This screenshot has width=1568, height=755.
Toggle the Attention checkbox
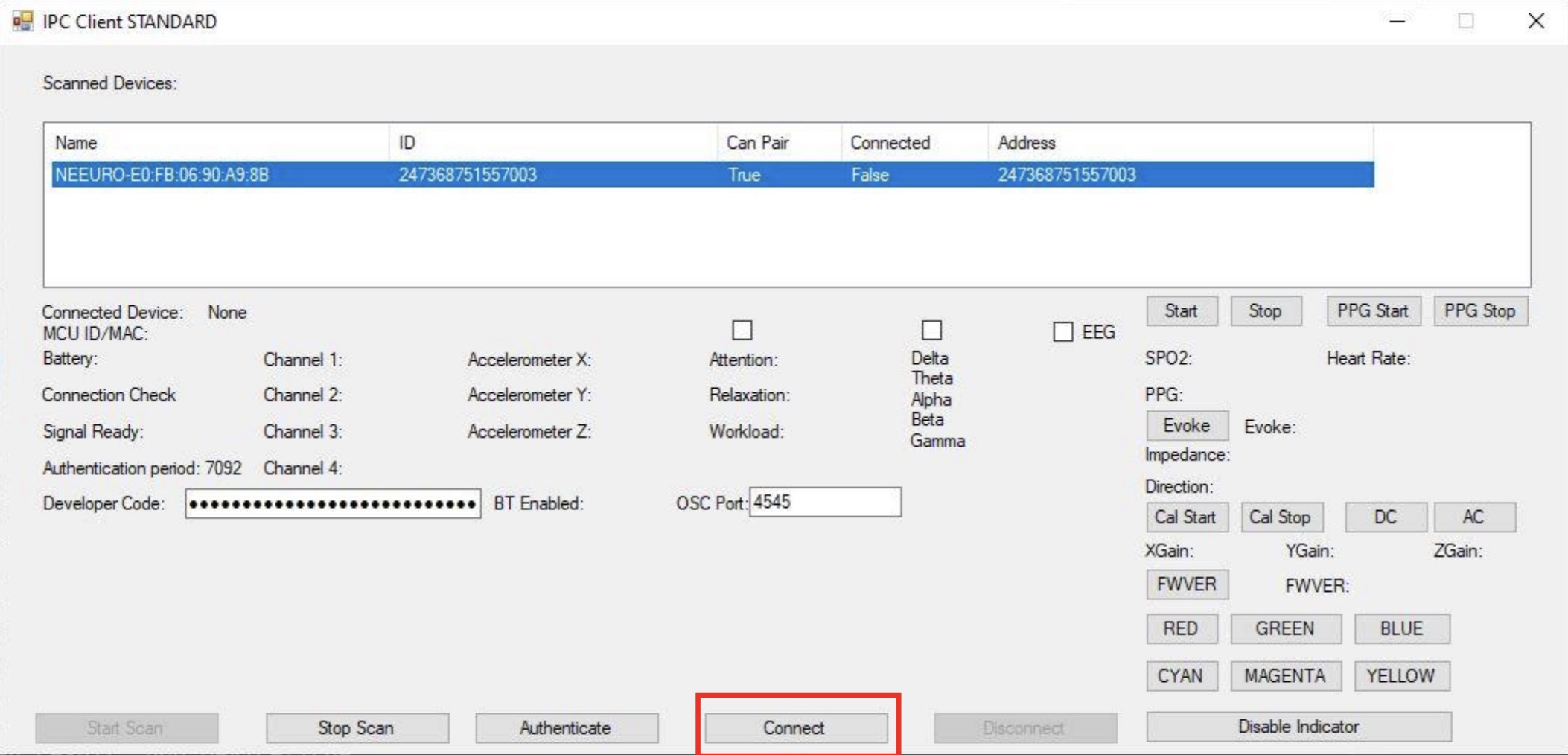point(742,330)
